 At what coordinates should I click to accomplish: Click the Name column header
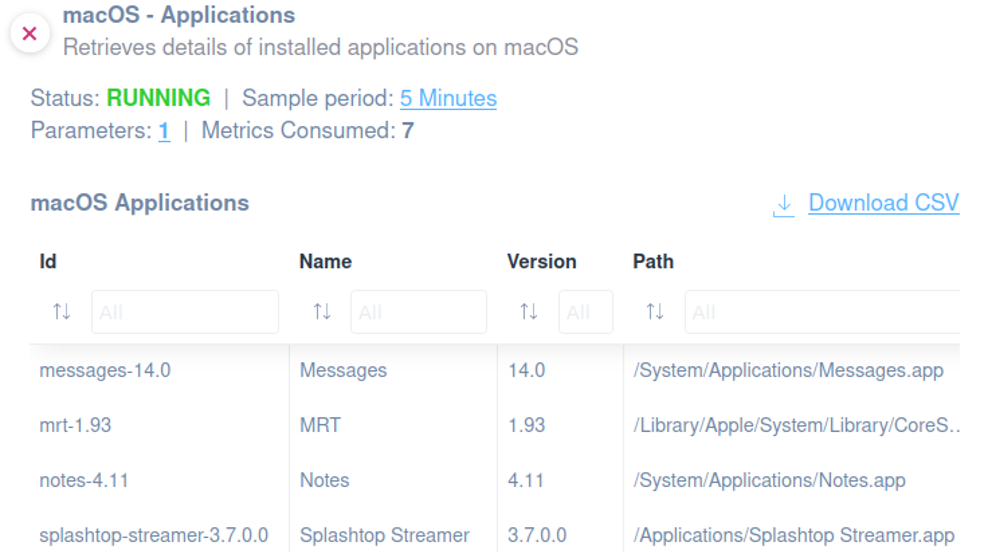pos(325,262)
